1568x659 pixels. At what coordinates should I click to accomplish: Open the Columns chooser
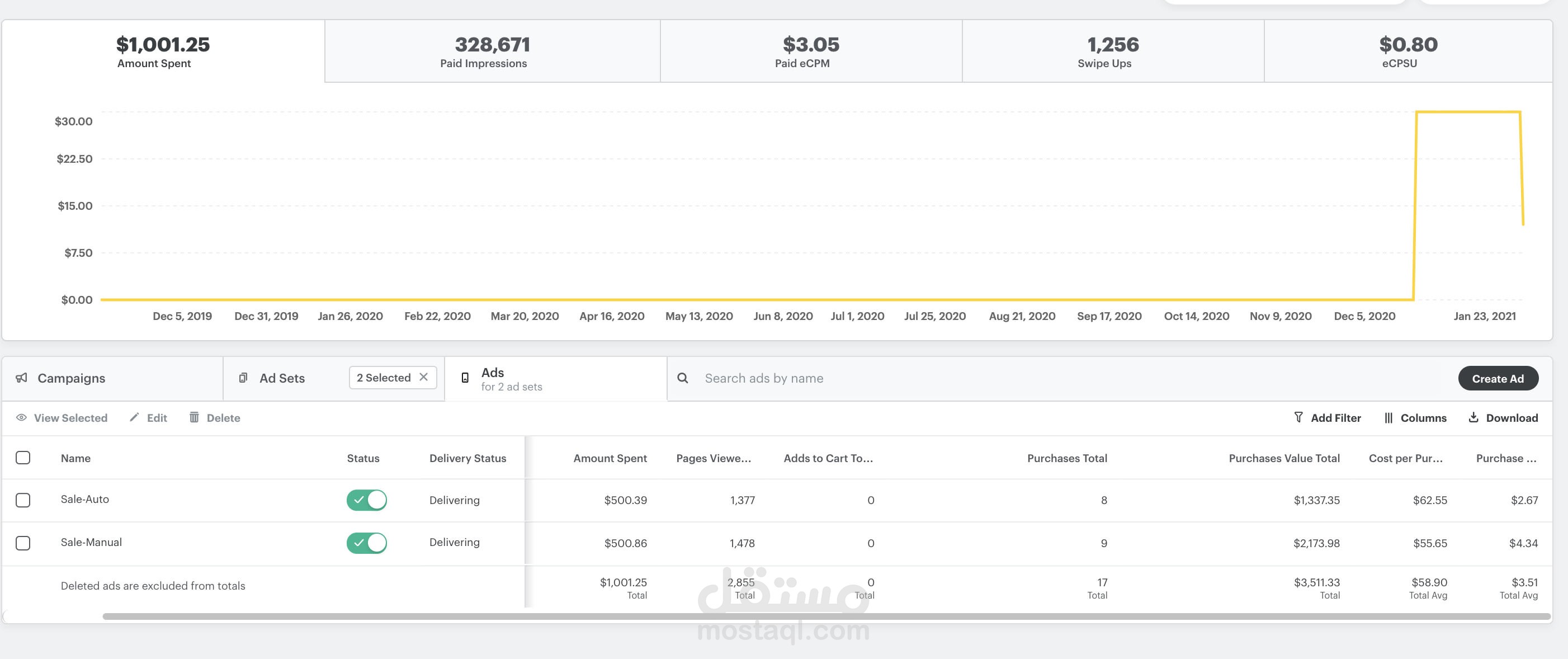1415,418
